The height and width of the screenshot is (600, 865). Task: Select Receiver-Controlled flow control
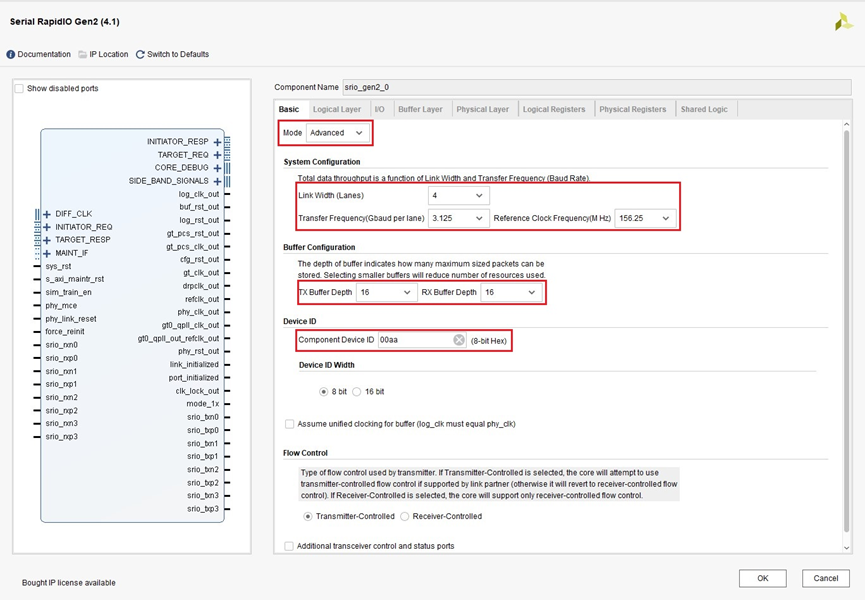[x=405, y=516]
